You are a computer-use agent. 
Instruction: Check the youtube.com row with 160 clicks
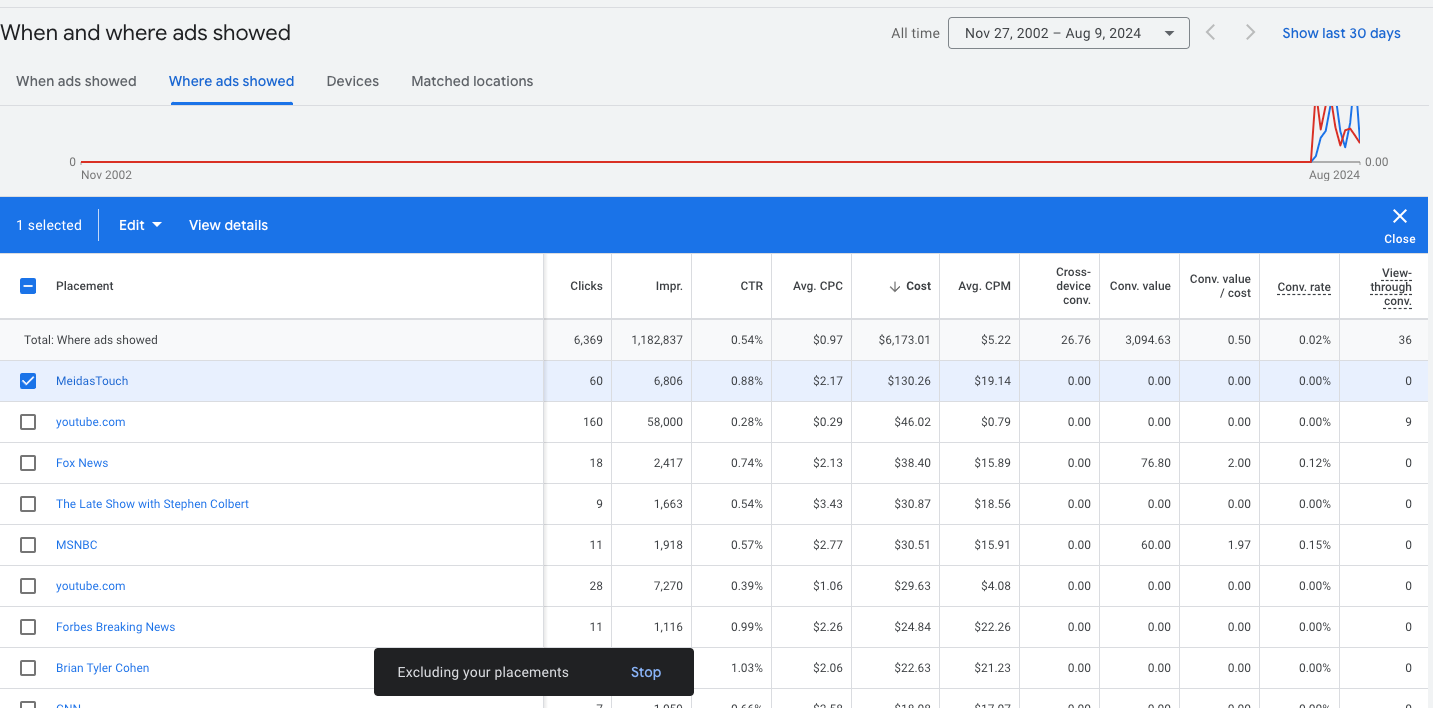coord(28,422)
